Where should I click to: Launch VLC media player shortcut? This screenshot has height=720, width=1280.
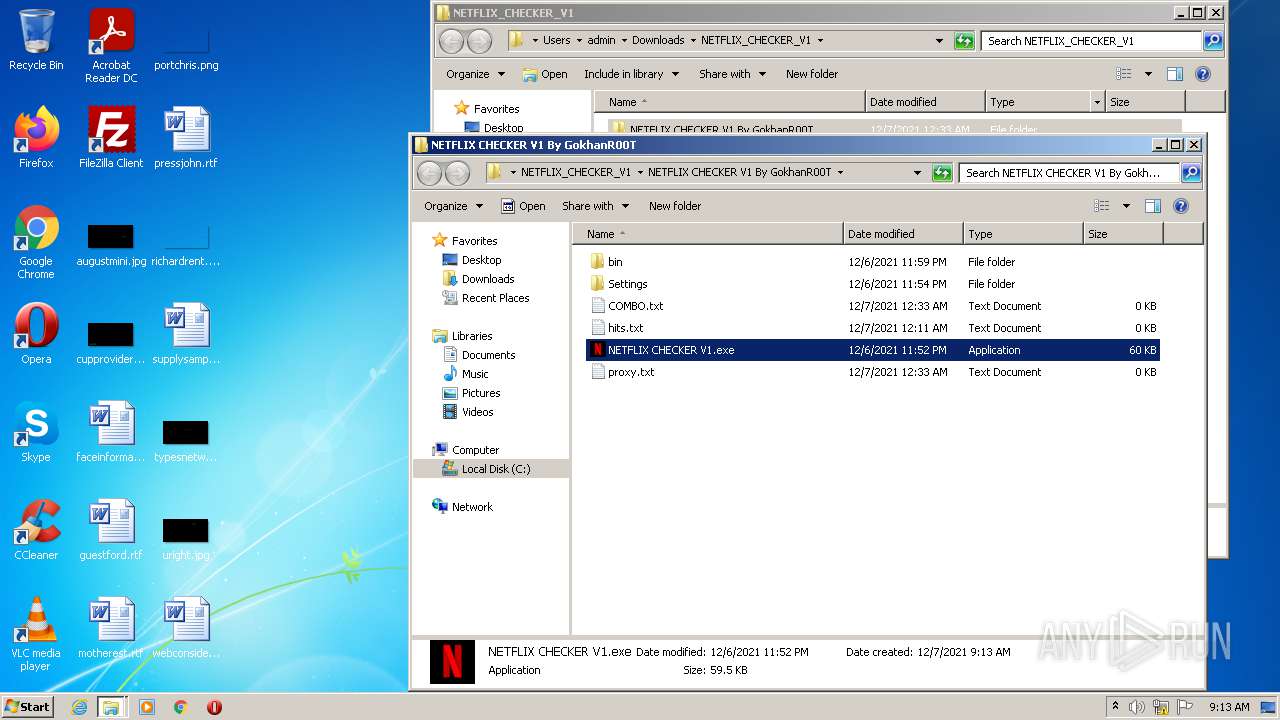coord(36,634)
